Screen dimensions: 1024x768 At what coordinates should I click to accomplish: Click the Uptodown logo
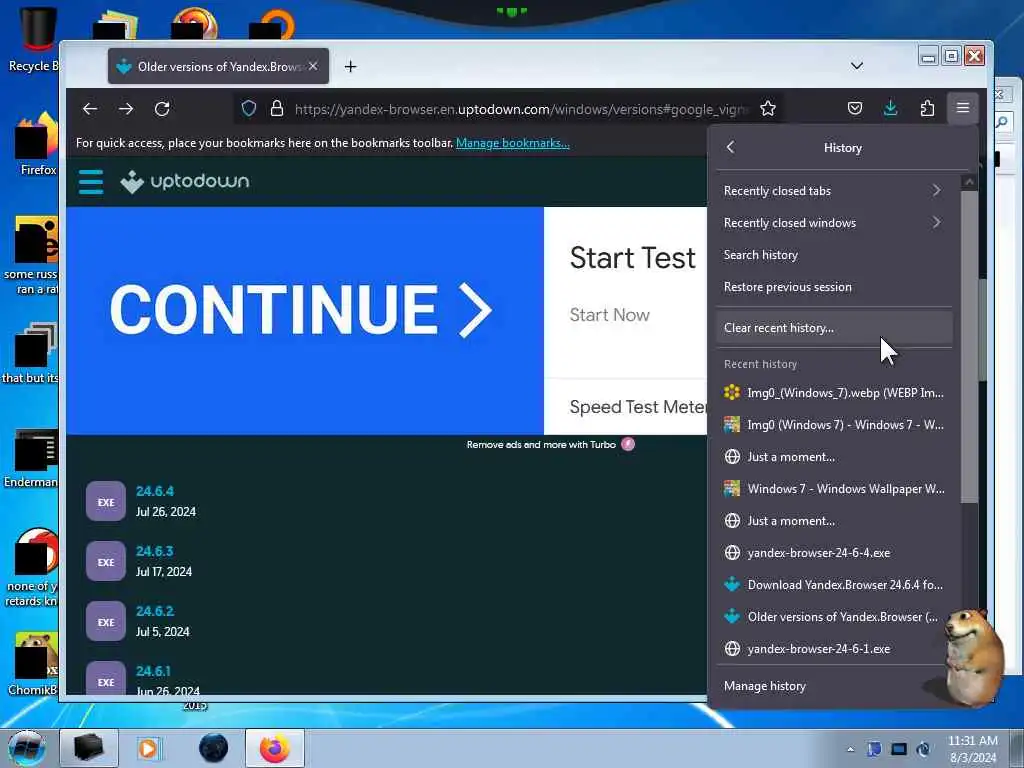tap(185, 181)
